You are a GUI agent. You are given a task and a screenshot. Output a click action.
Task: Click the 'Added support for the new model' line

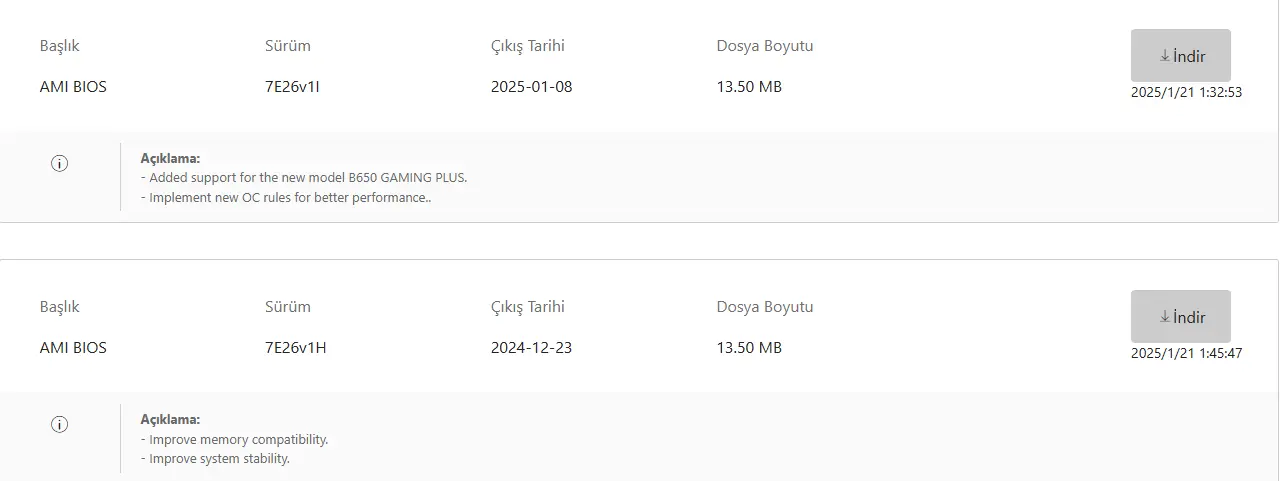point(304,178)
